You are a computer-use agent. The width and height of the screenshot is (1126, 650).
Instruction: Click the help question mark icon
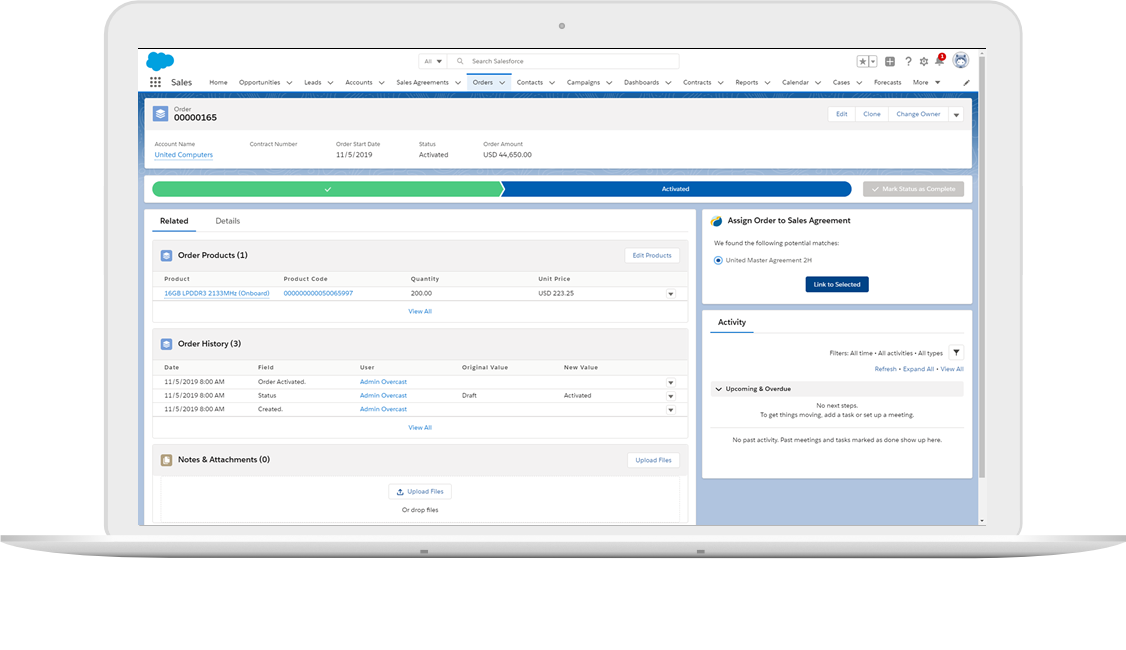pos(908,61)
